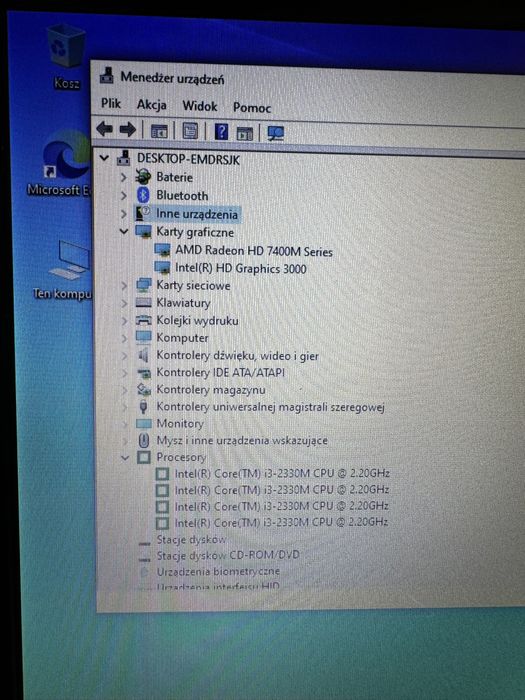This screenshot has width=525, height=700.
Task: Expand the Bluetooth category
Action: [124, 196]
